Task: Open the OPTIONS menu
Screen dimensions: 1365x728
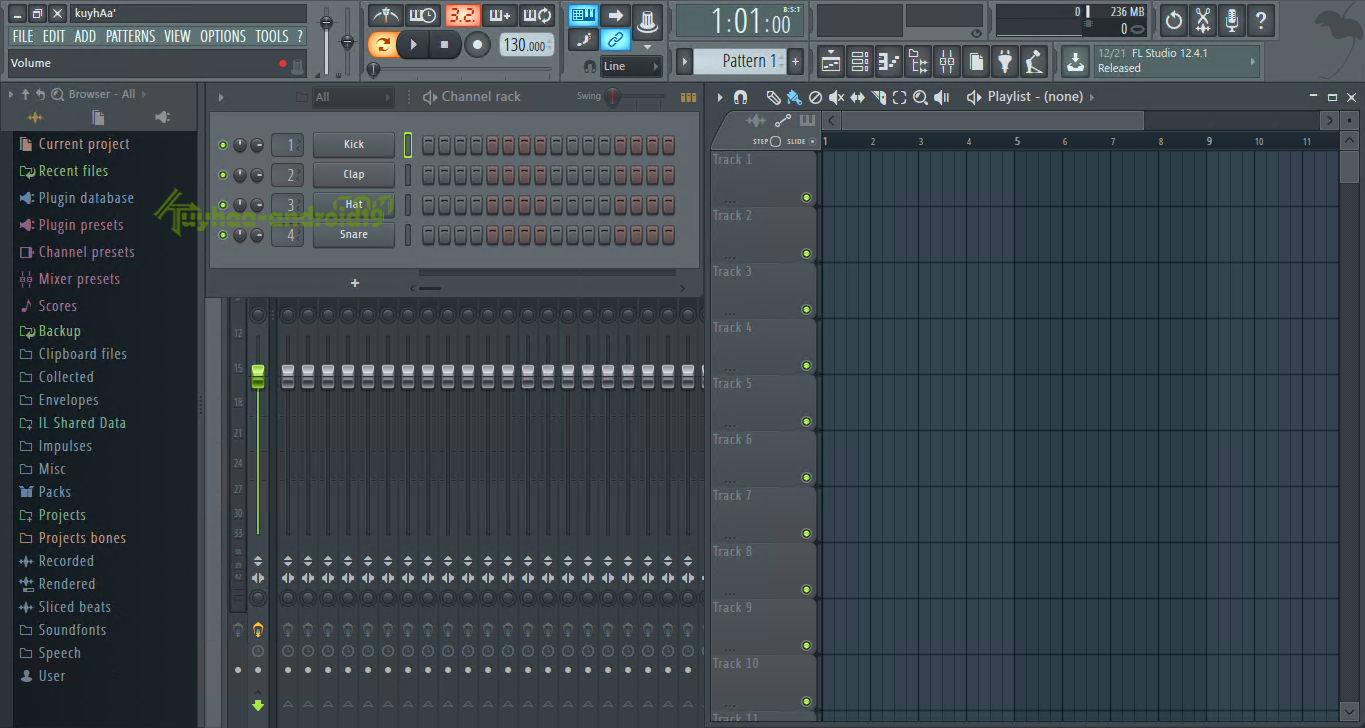Action: pos(223,36)
